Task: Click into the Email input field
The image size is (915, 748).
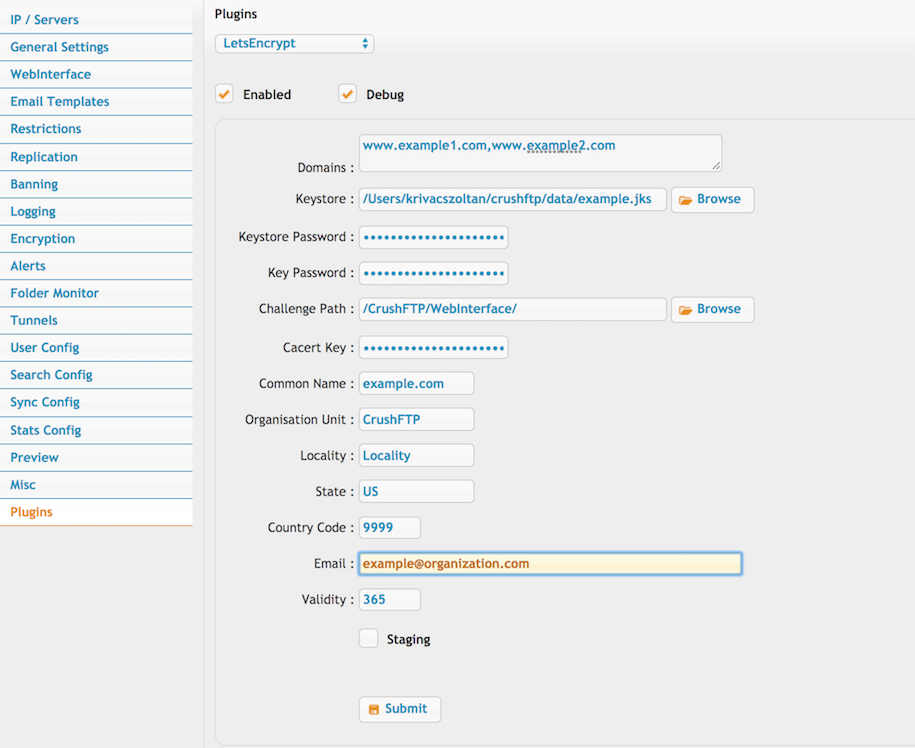Action: (550, 564)
